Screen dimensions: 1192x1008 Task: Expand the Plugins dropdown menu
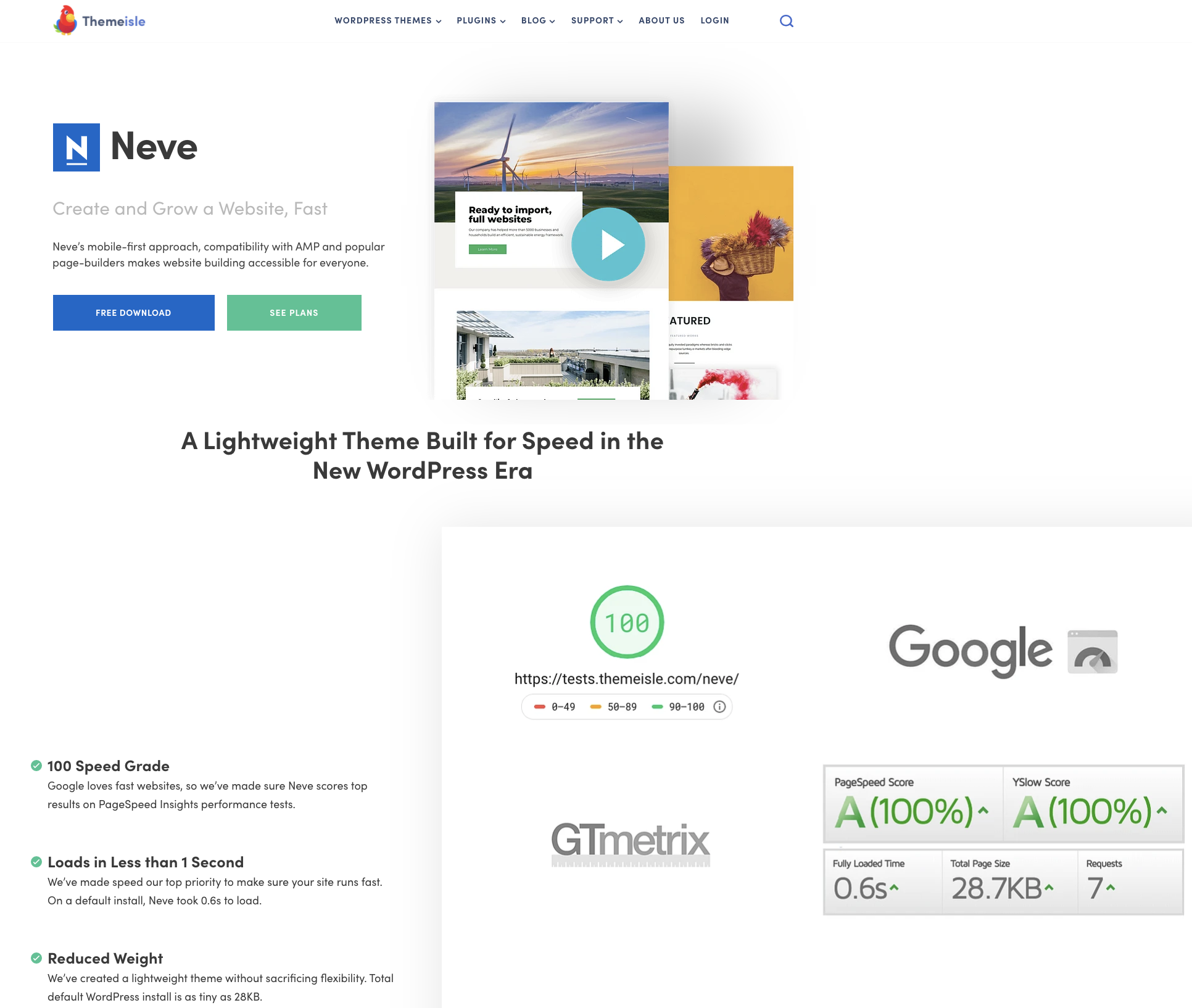click(x=481, y=20)
